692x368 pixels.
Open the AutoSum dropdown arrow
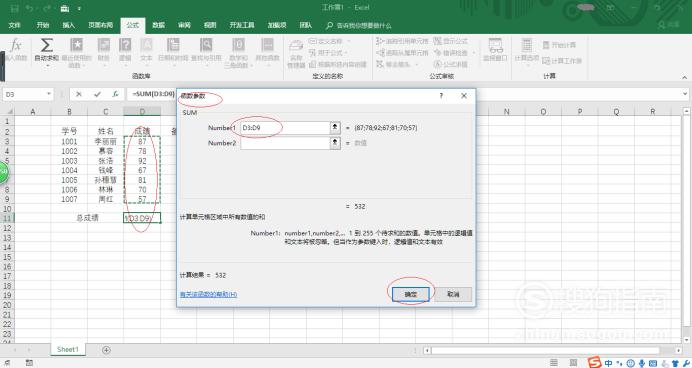pos(47,66)
